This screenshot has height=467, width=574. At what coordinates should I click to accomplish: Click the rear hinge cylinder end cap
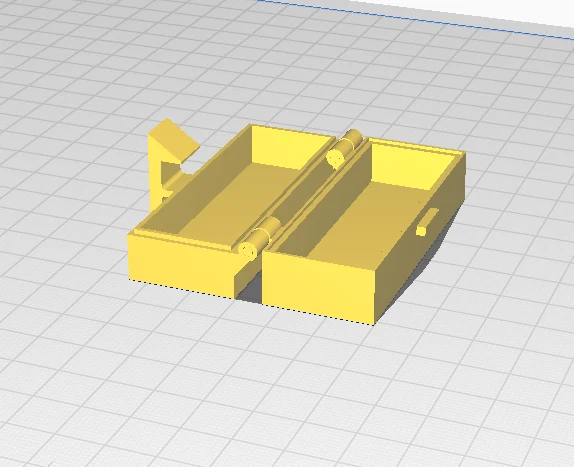pos(335,159)
